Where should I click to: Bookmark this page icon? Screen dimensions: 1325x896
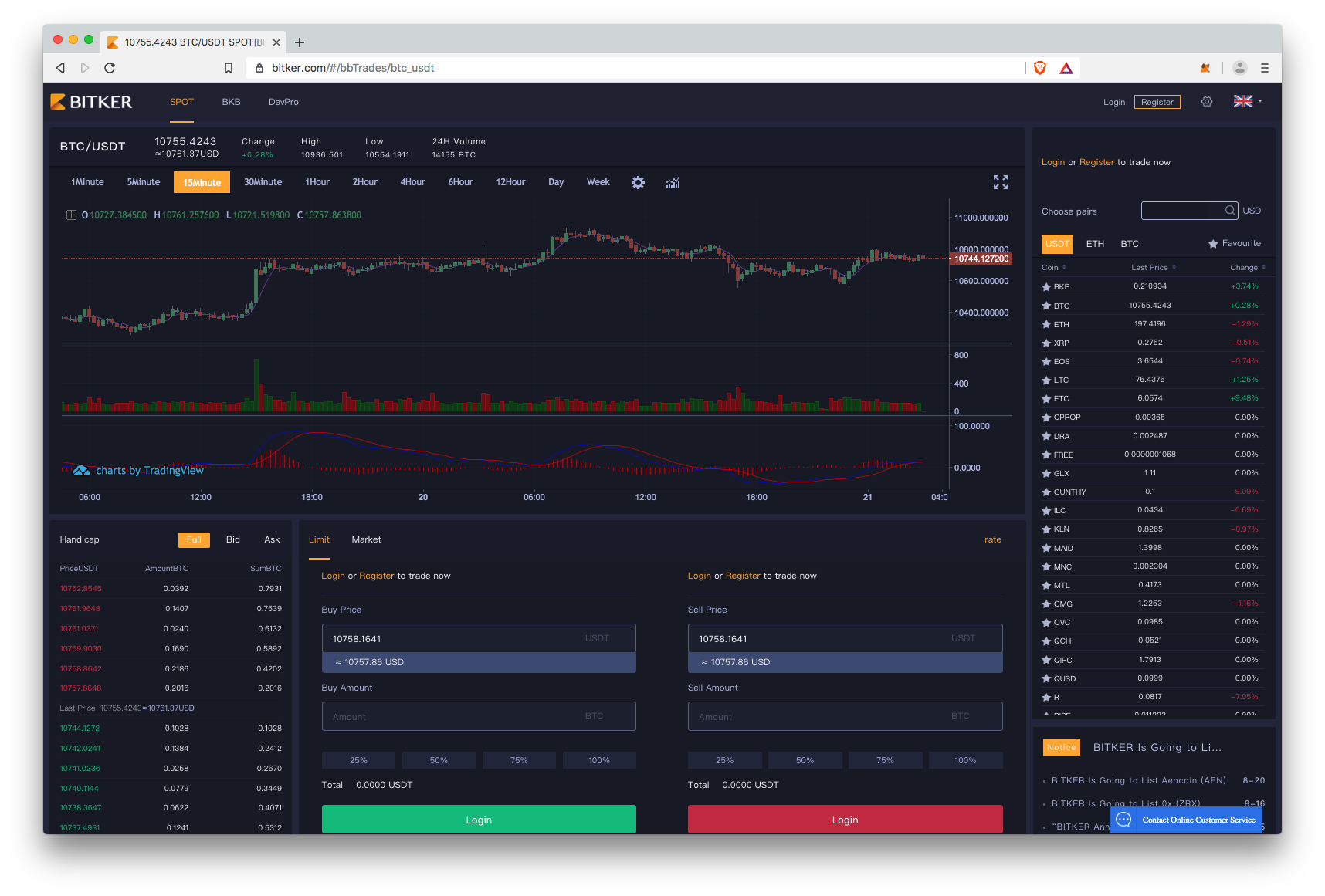coord(229,68)
